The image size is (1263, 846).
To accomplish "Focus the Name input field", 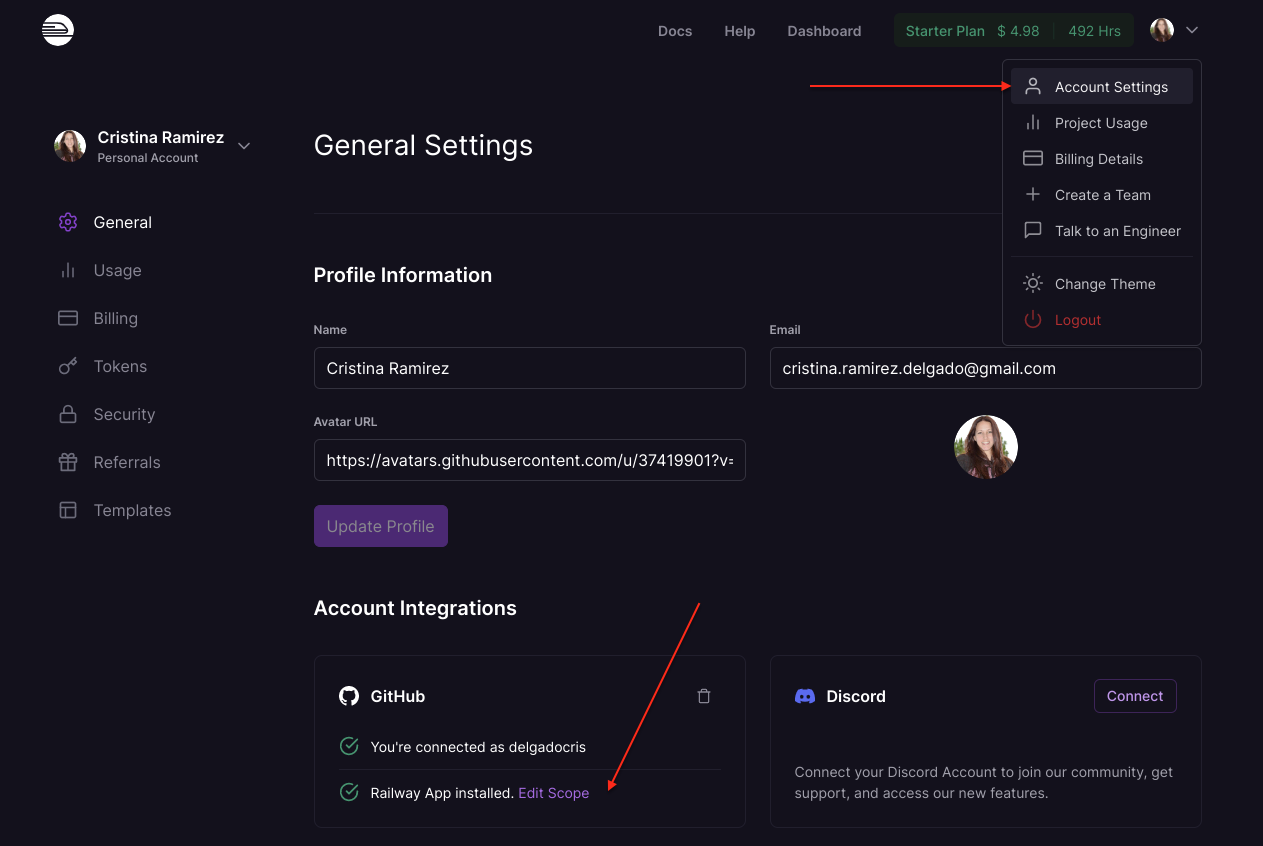I will (530, 368).
